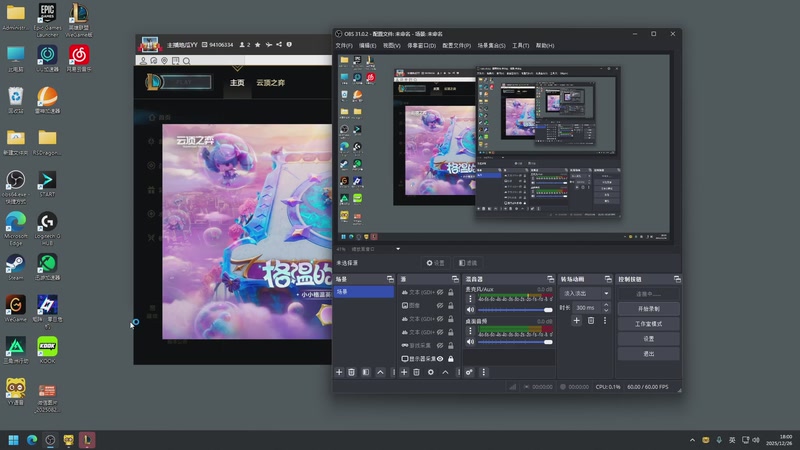Viewport: 800px width, 450px height.
Task: Open 编辑(E) menu in OBS
Action: pyautogui.click(x=367, y=45)
